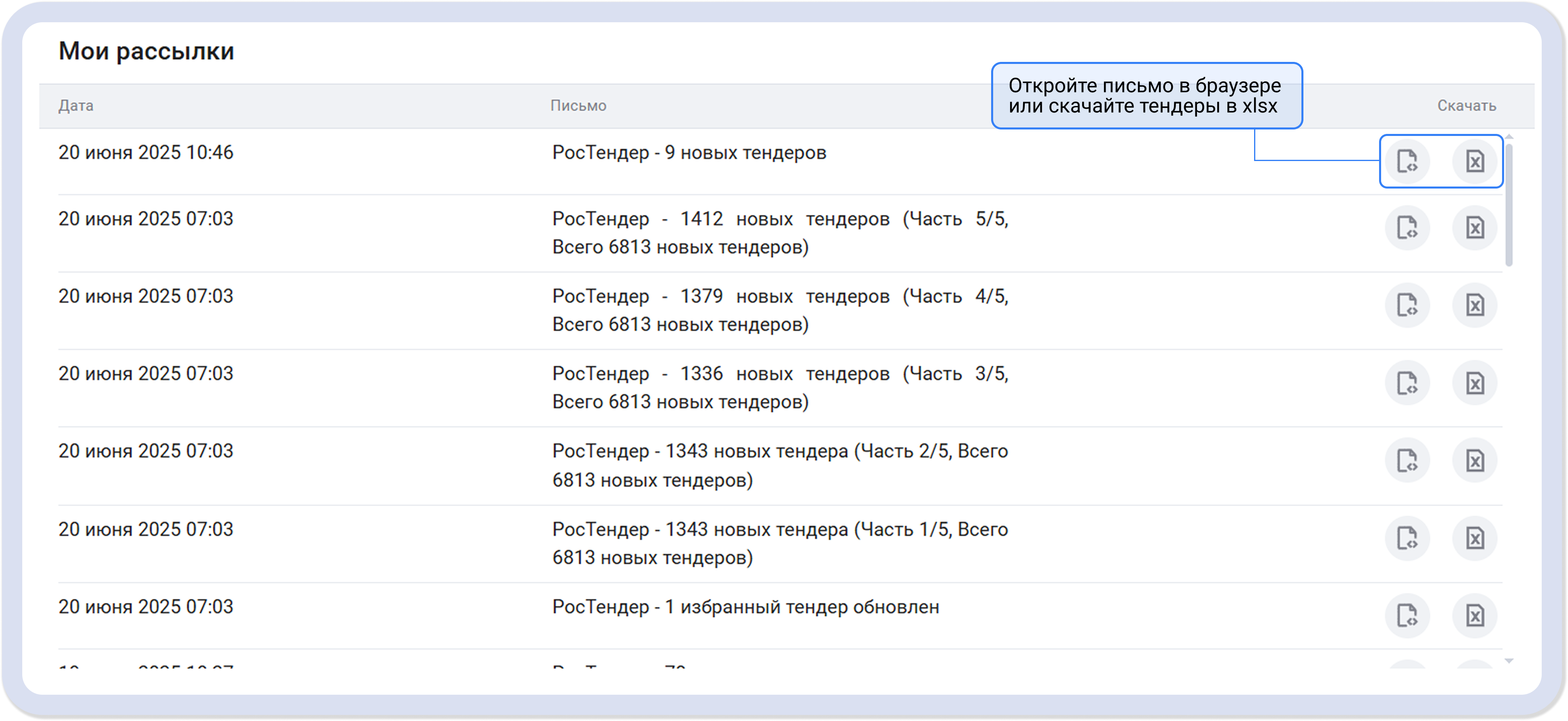Download xlsx for the Часть 1/5 letter

click(1474, 538)
